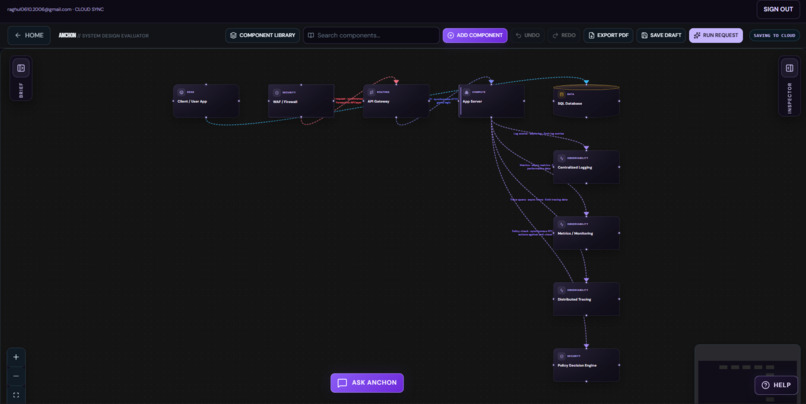Click the right port of Client / User App
This screenshot has width=806, height=404.
coord(239,101)
